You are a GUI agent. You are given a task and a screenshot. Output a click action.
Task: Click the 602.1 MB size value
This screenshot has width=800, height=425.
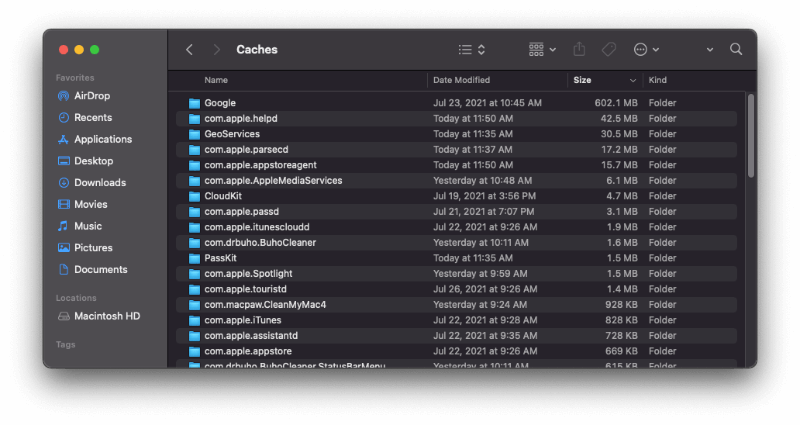[x=616, y=103]
